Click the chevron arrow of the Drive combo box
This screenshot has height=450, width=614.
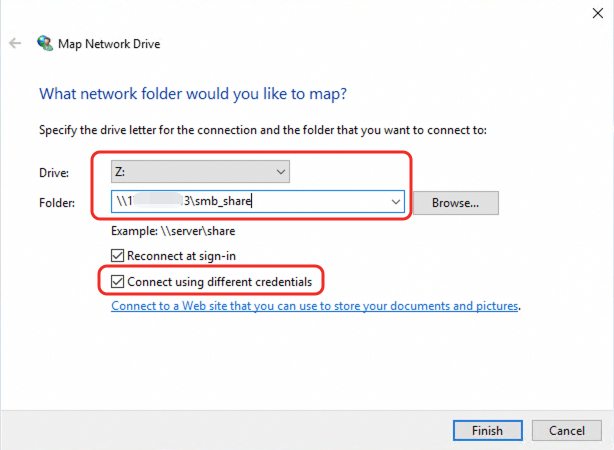click(x=281, y=172)
